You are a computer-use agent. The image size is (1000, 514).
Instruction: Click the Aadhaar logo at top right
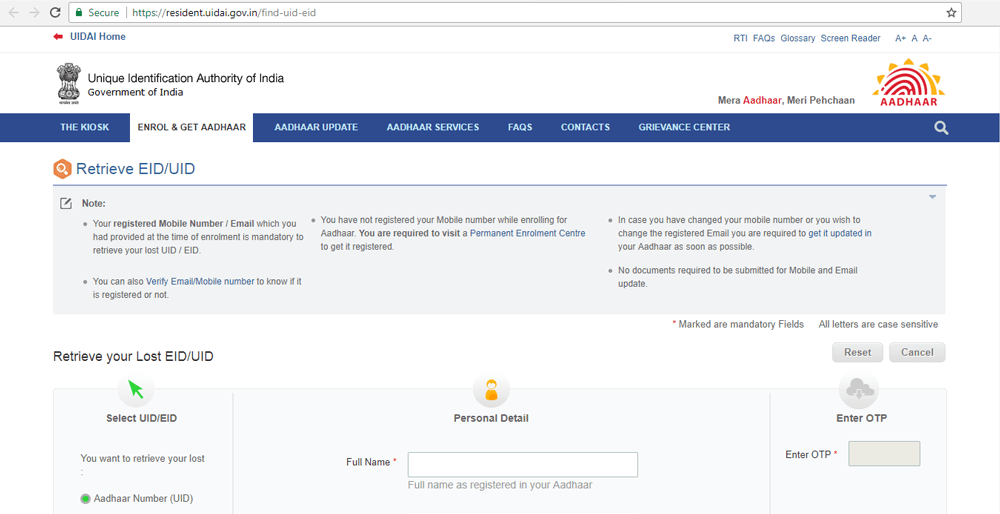click(908, 83)
